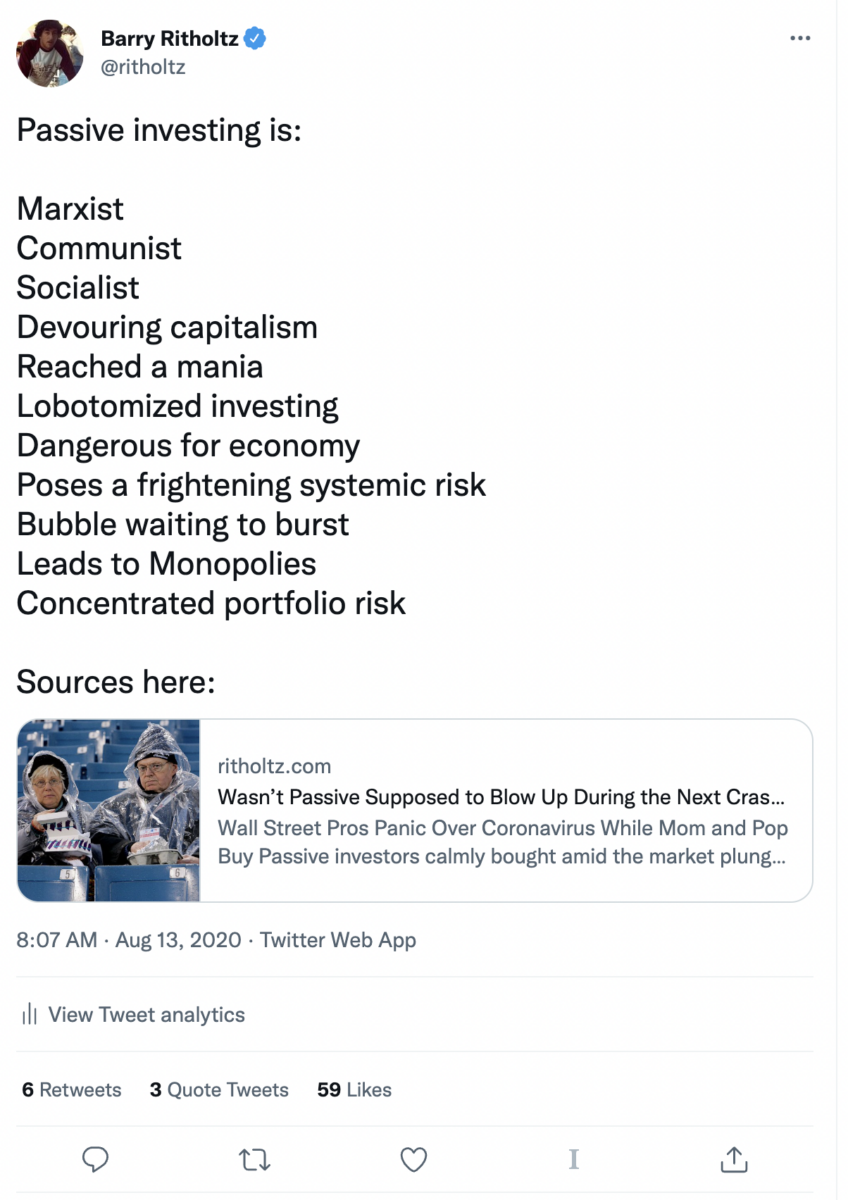View the 3 Quote Tweets
This screenshot has width=848, height=1200.
[219, 1090]
